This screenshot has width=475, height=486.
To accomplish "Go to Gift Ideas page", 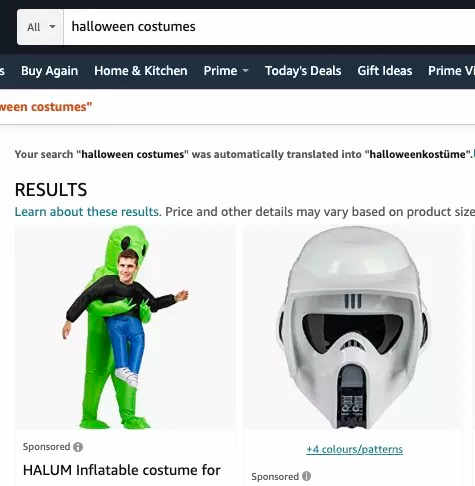I will (385, 71).
